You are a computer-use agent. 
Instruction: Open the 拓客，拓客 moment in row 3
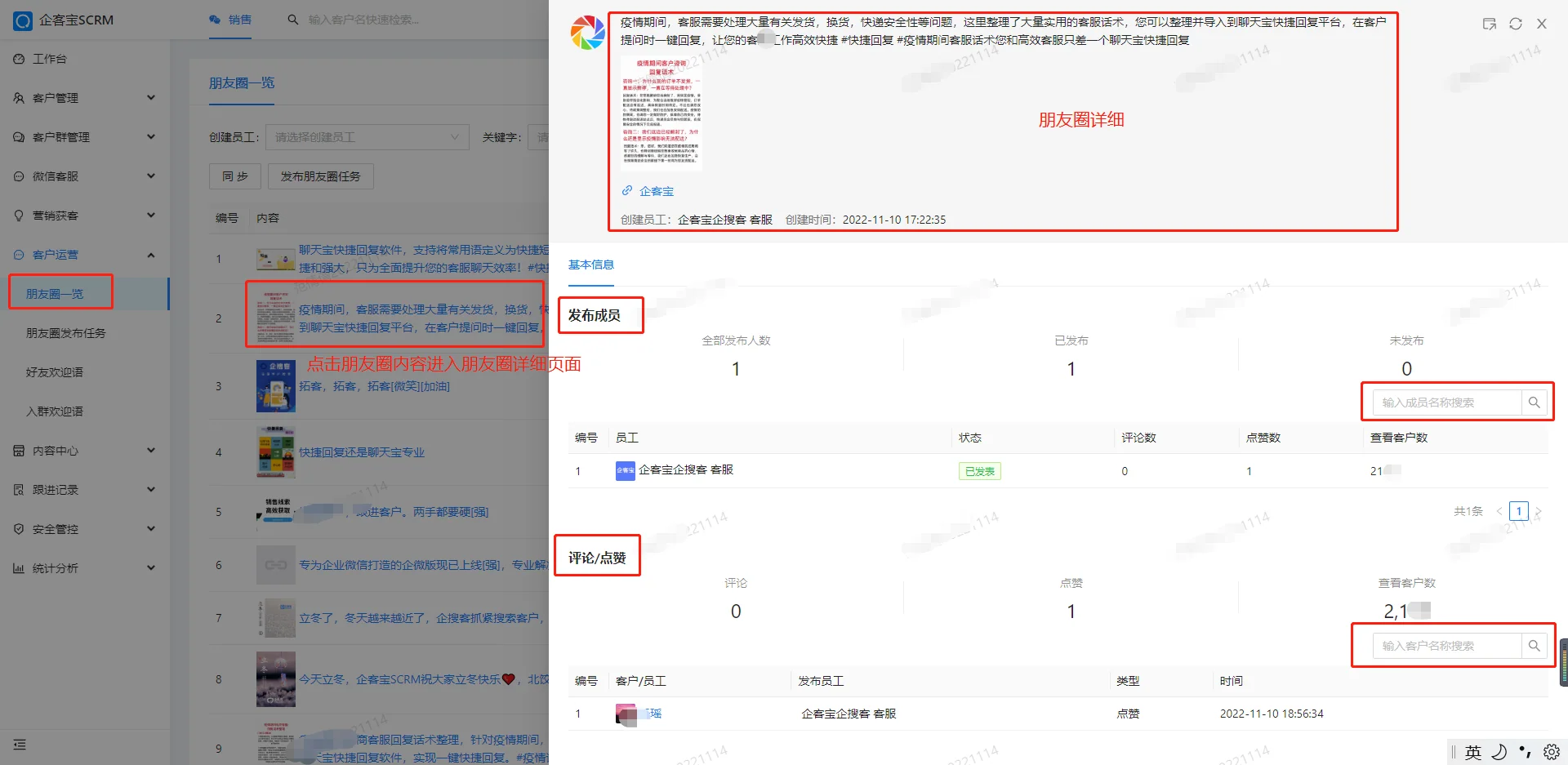(x=374, y=386)
